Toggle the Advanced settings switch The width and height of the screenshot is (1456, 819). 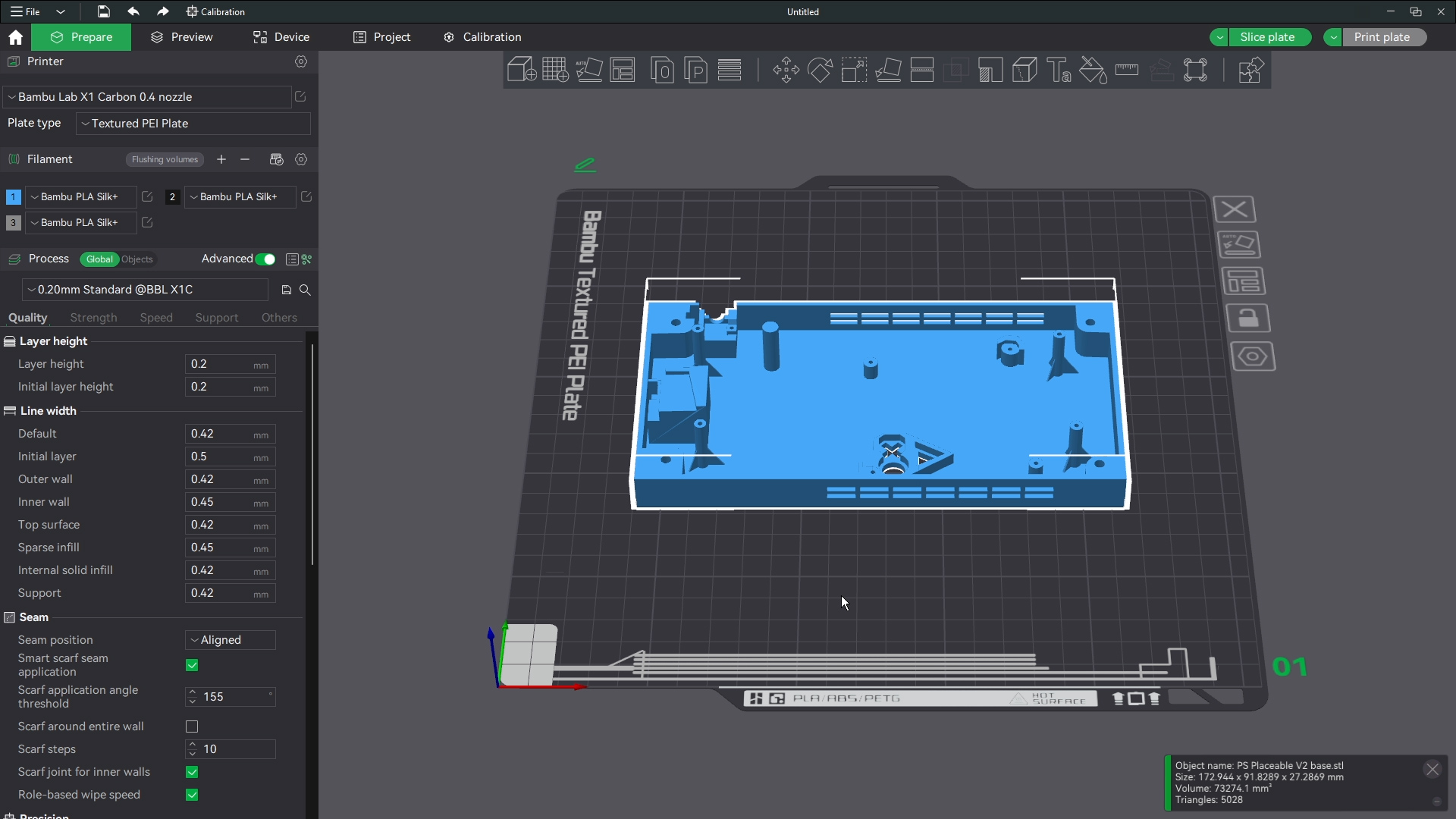[265, 259]
